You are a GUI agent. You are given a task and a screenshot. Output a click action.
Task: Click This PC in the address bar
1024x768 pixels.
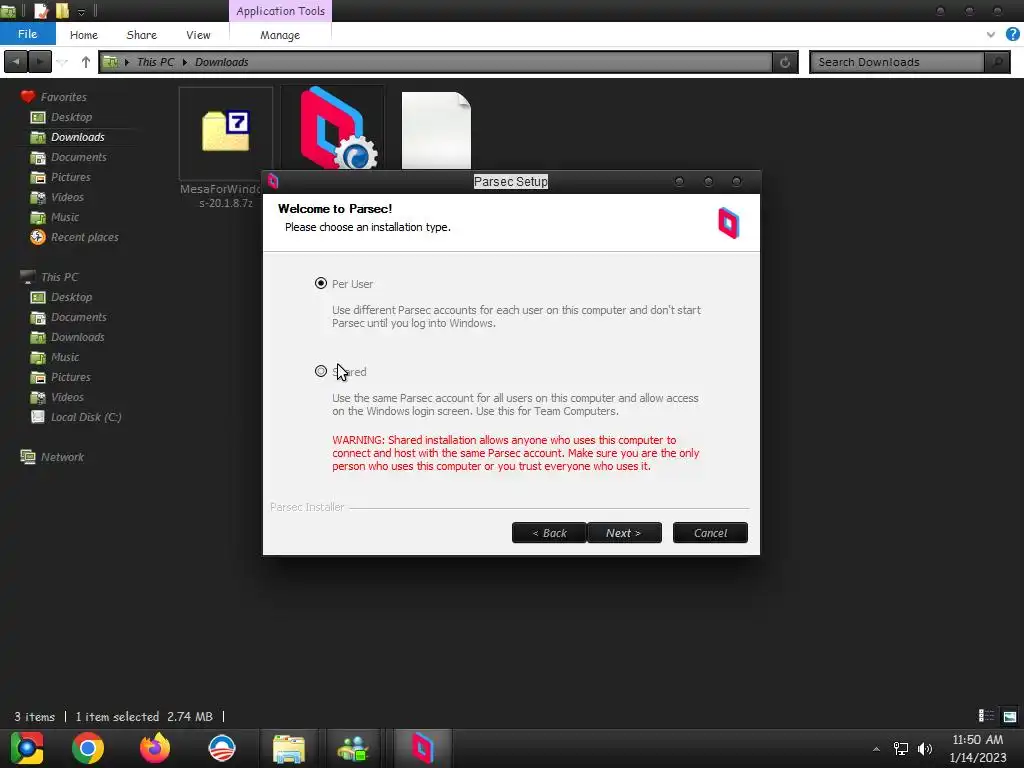coord(155,62)
